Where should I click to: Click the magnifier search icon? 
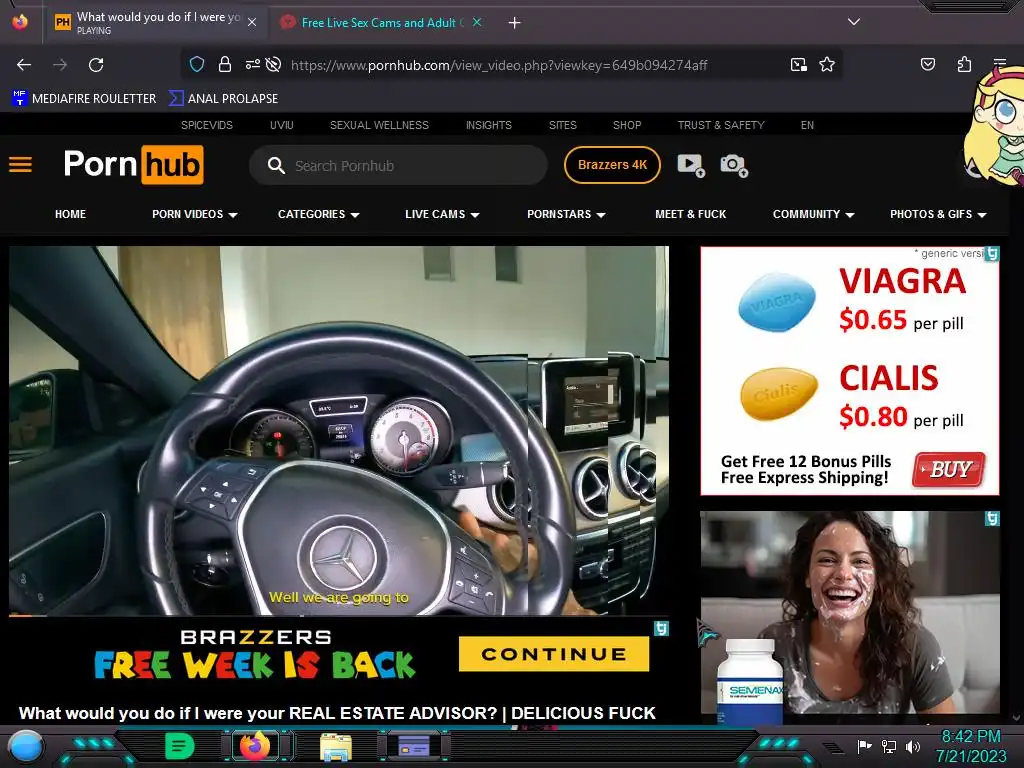click(276, 166)
